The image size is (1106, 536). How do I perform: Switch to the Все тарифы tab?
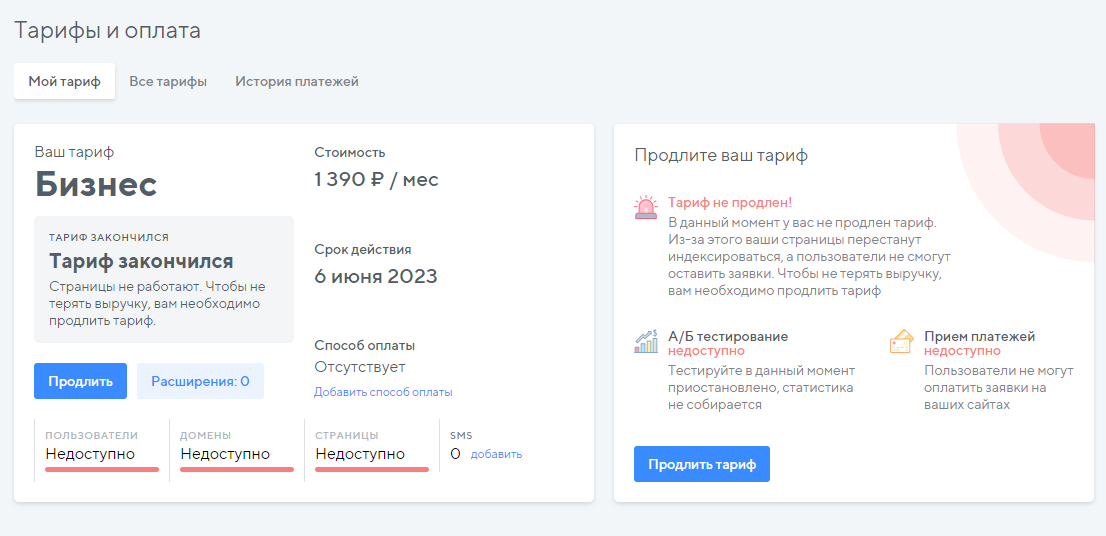coord(168,81)
